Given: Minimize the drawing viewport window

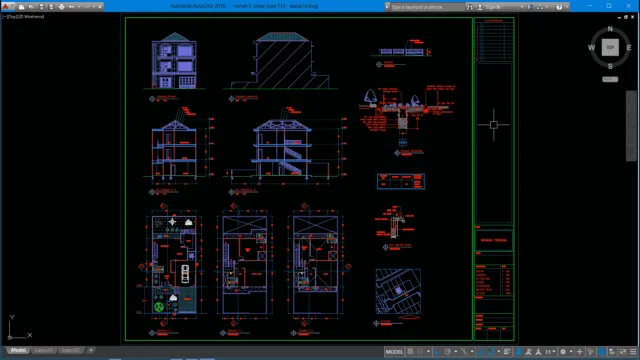Looking at the screenshot, I should point(619,17).
